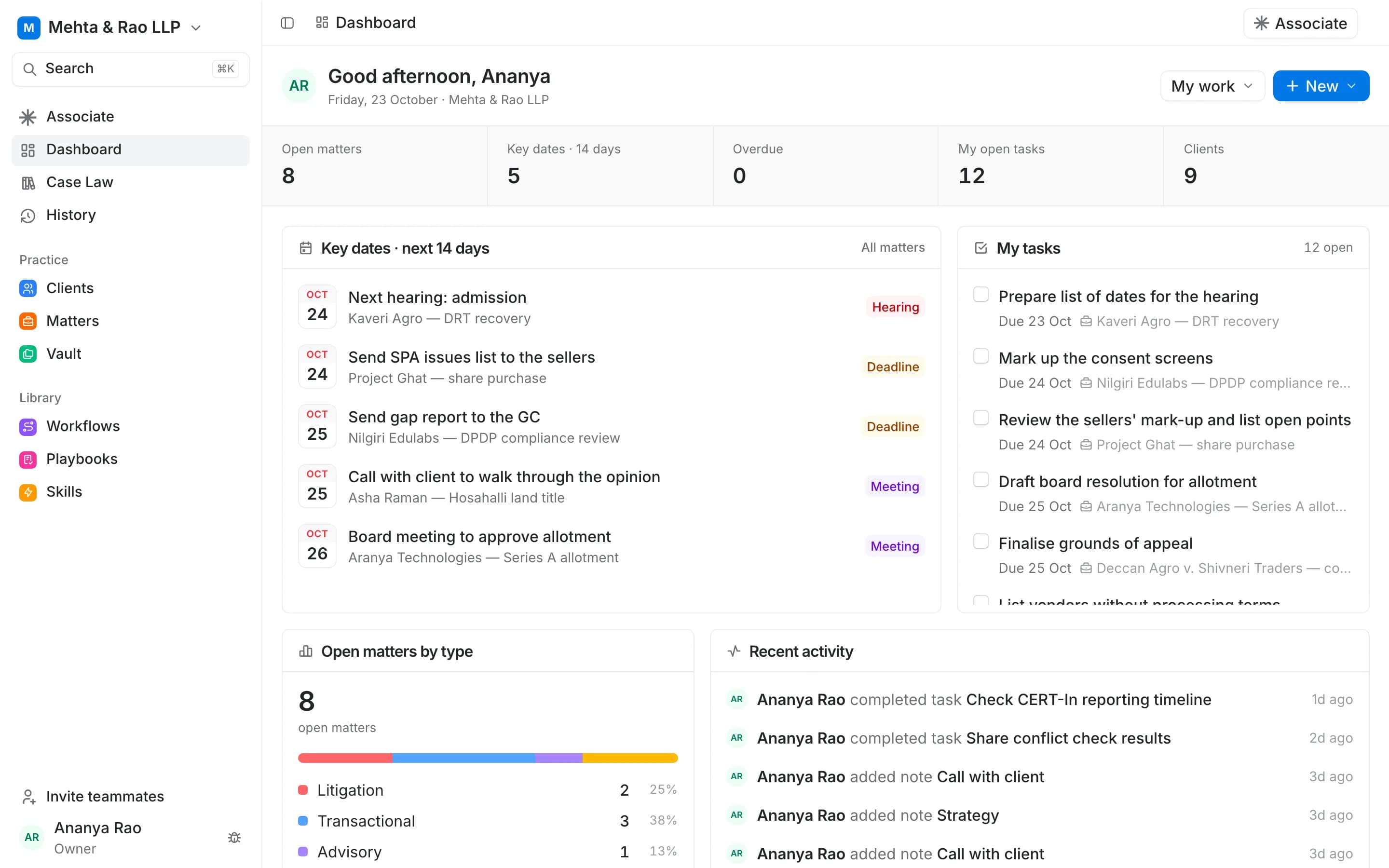Check off Prepare list of dates task
This screenshot has width=1389, height=868.
click(981, 295)
